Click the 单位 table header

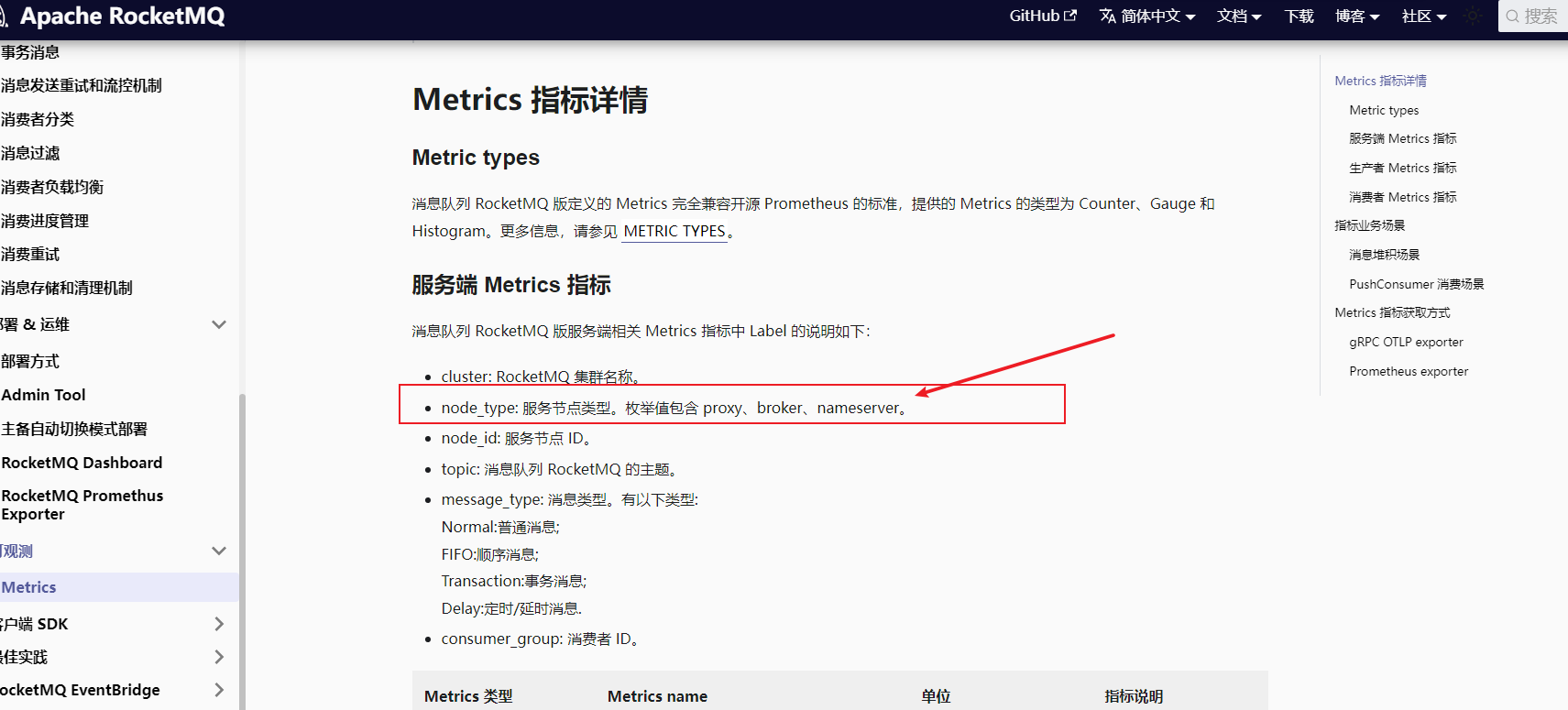(x=936, y=696)
